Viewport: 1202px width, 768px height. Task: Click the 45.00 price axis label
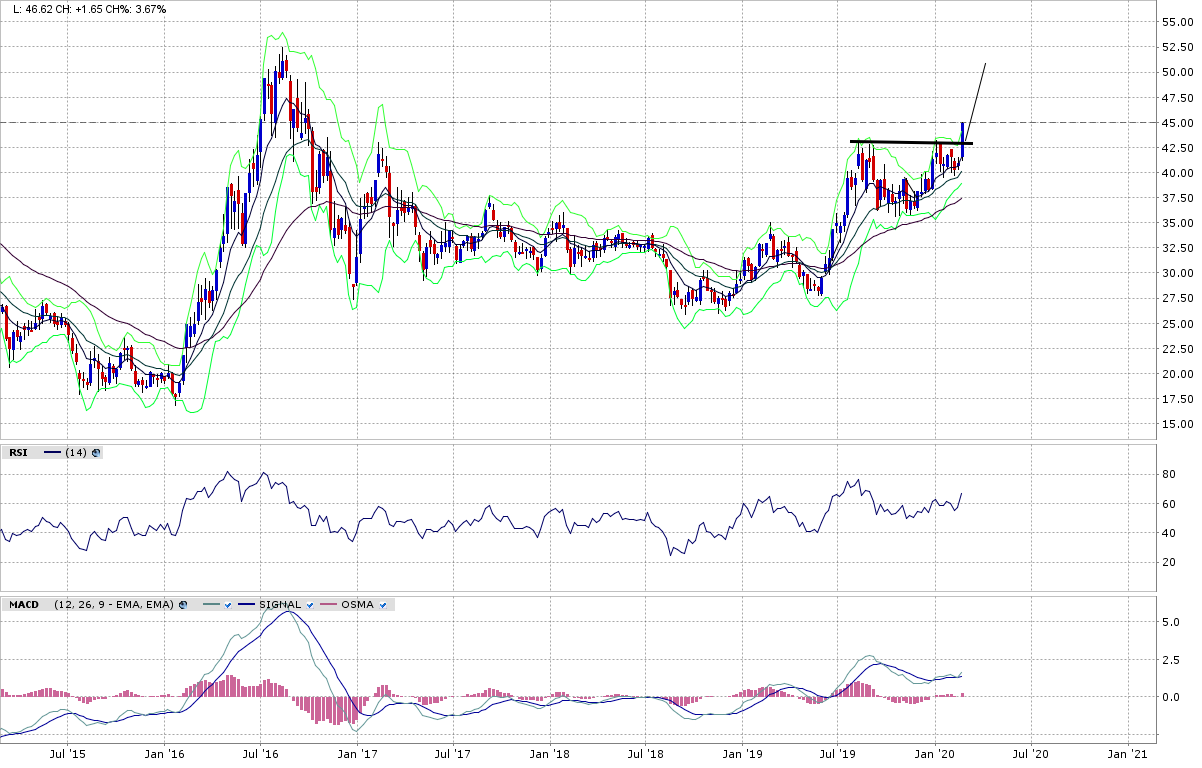click(1180, 122)
